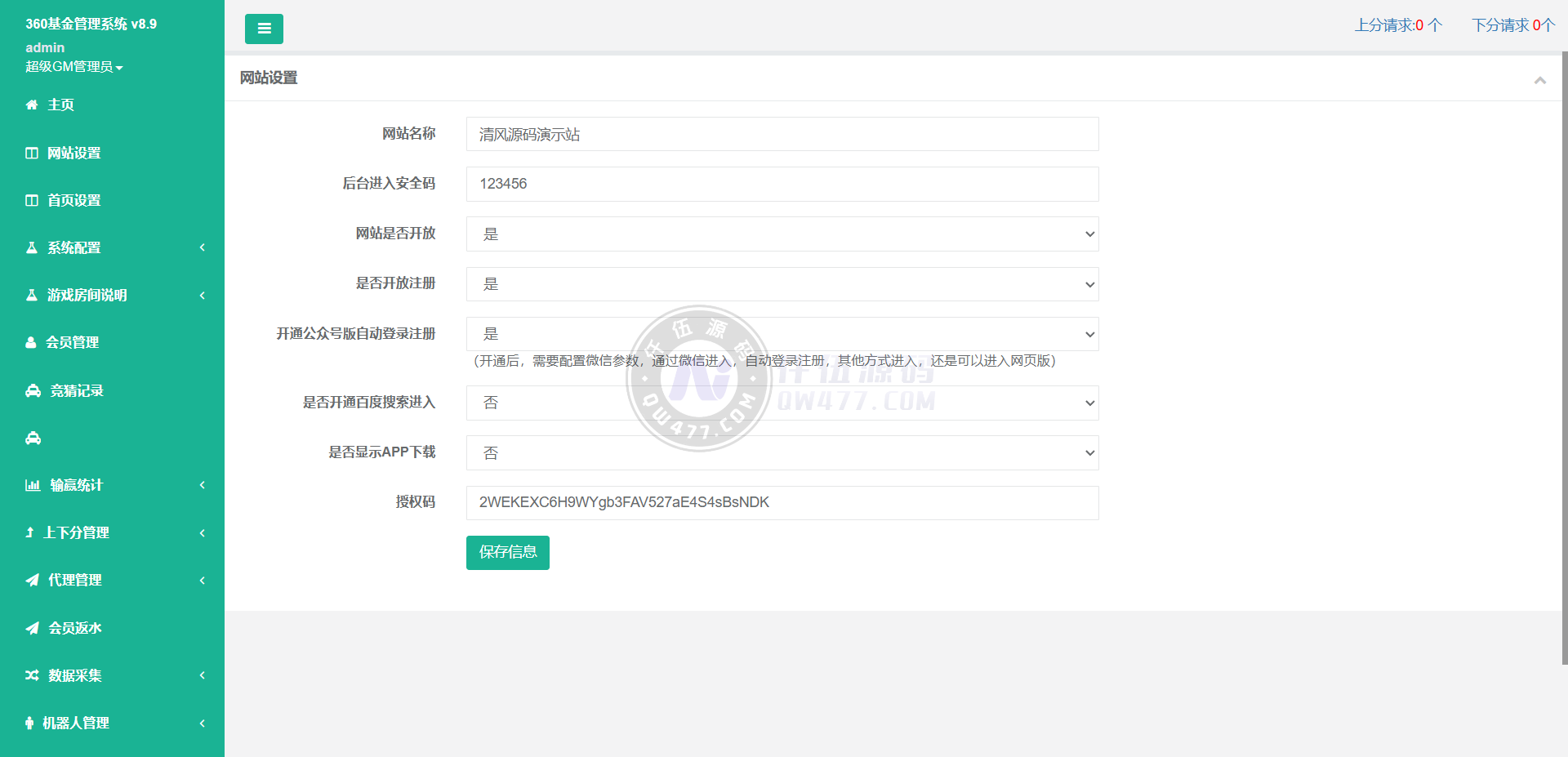Viewport: 1568px width, 757px height.
Task: Click the 保存信息 button
Action: click(507, 553)
